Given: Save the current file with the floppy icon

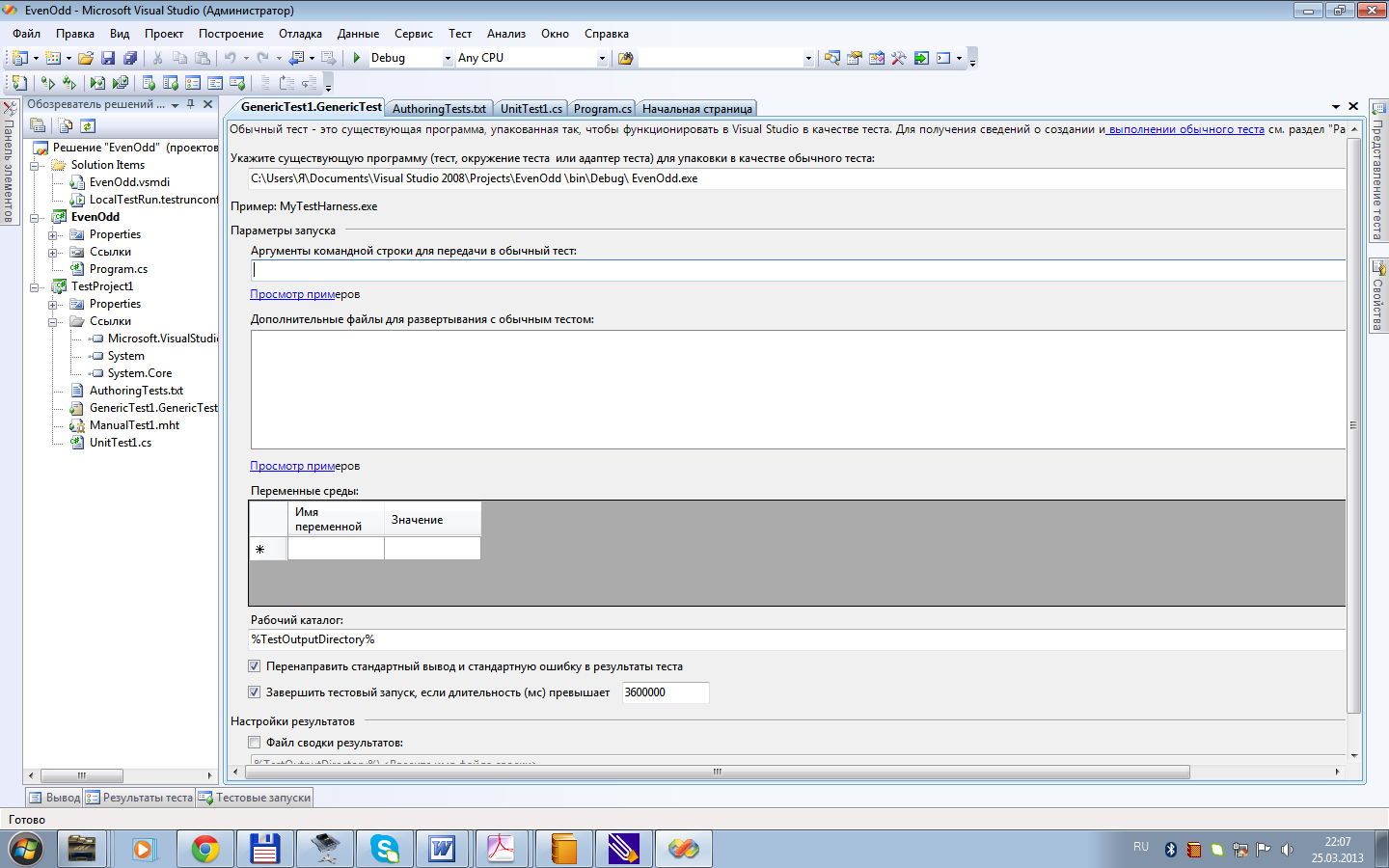Looking at the screenshot, I should 108,58.
